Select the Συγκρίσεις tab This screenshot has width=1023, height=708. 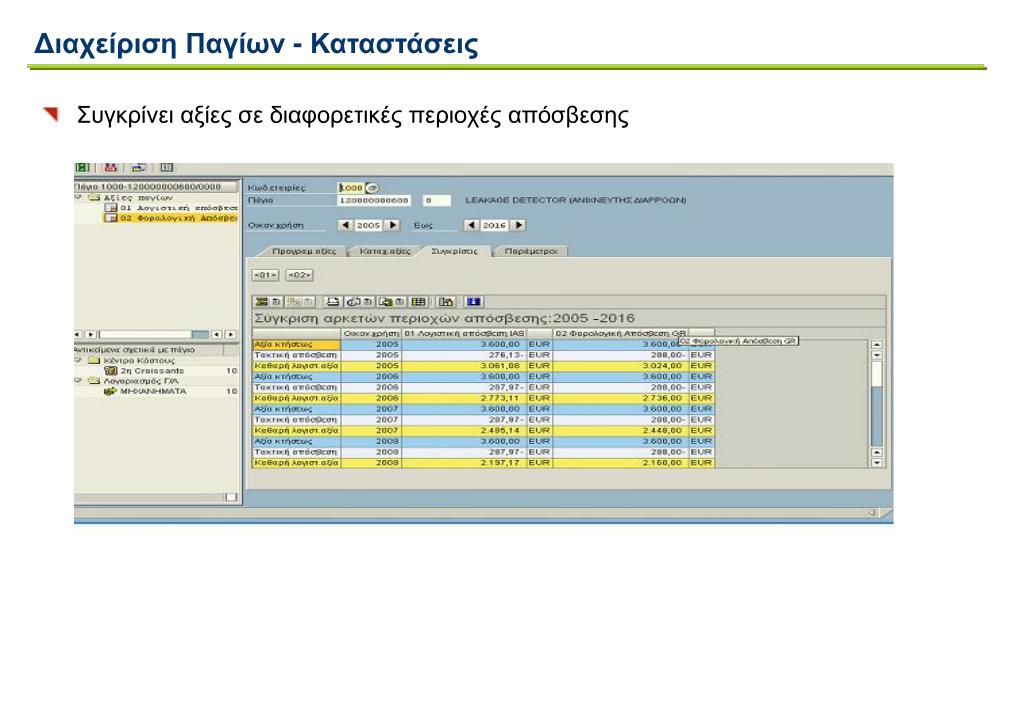pos(455,251)
